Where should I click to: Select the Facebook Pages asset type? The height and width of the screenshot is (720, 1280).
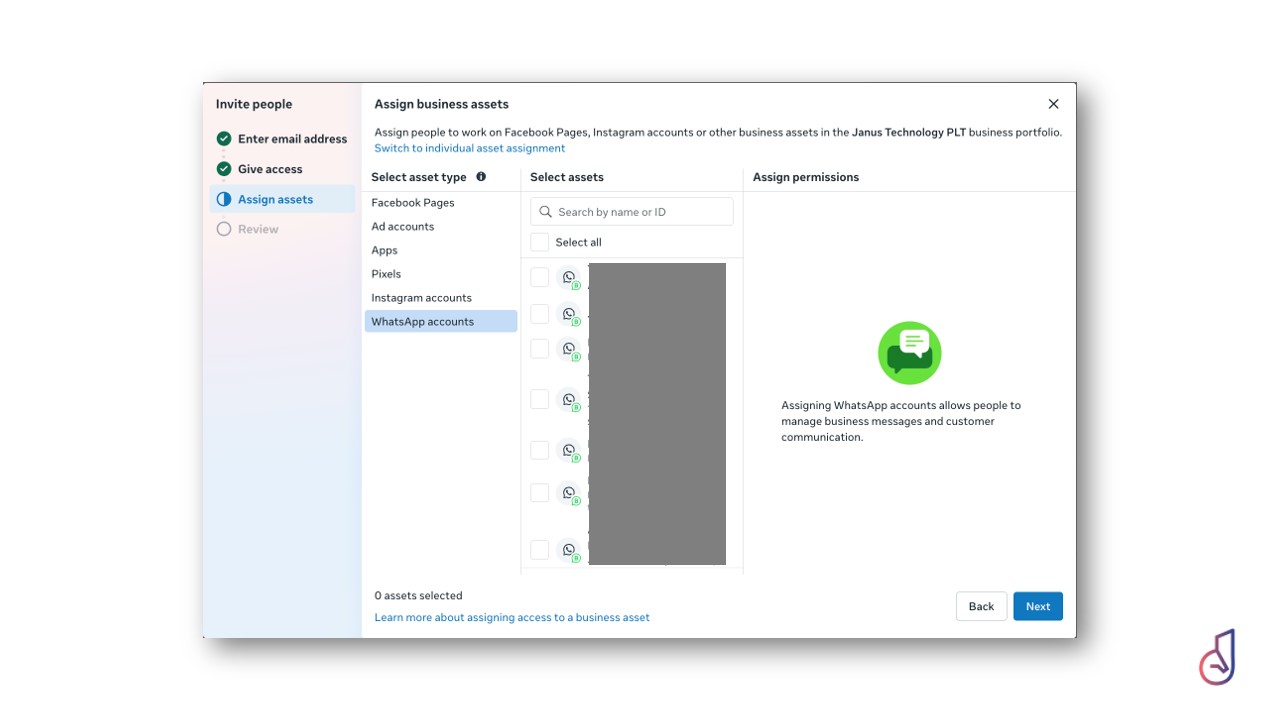tap(441, 203)
